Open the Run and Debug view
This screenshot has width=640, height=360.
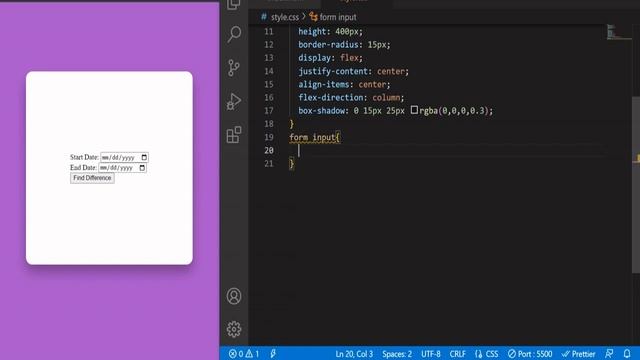click(234, 101)
